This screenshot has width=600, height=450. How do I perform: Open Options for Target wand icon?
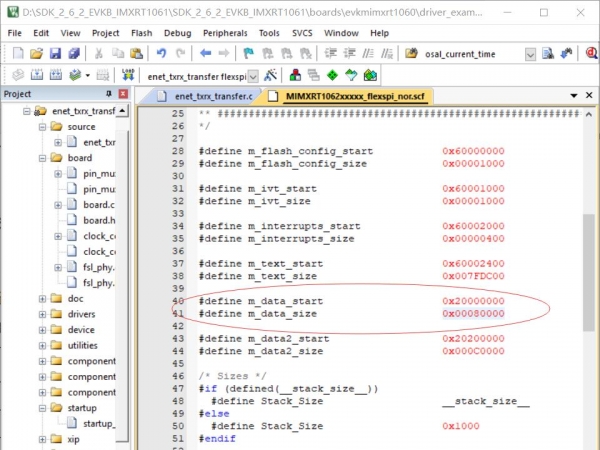270,75
